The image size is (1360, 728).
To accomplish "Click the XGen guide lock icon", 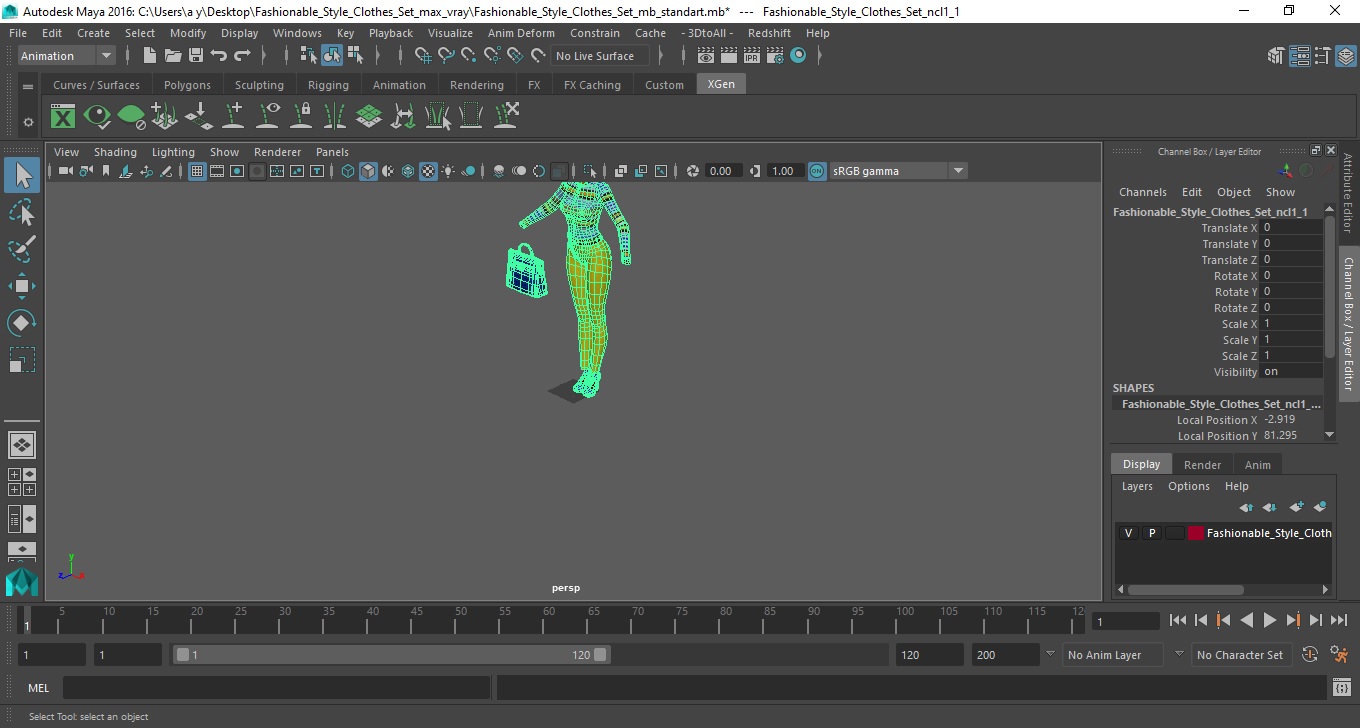I will pos(301,116).
